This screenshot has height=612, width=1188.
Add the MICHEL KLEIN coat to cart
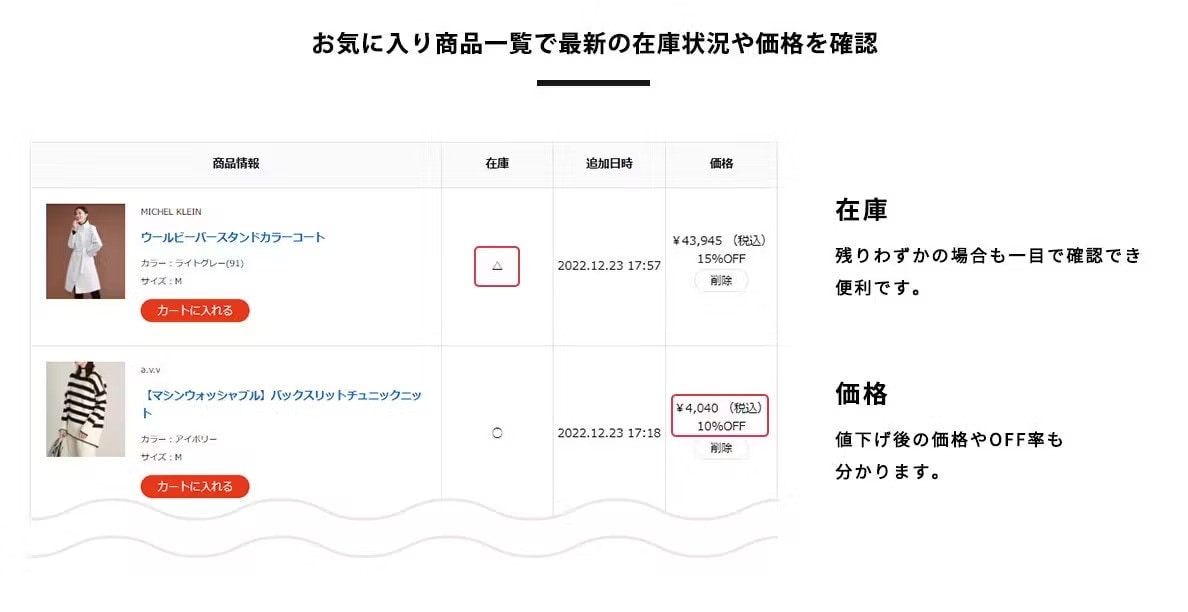[x=195, y=311]
